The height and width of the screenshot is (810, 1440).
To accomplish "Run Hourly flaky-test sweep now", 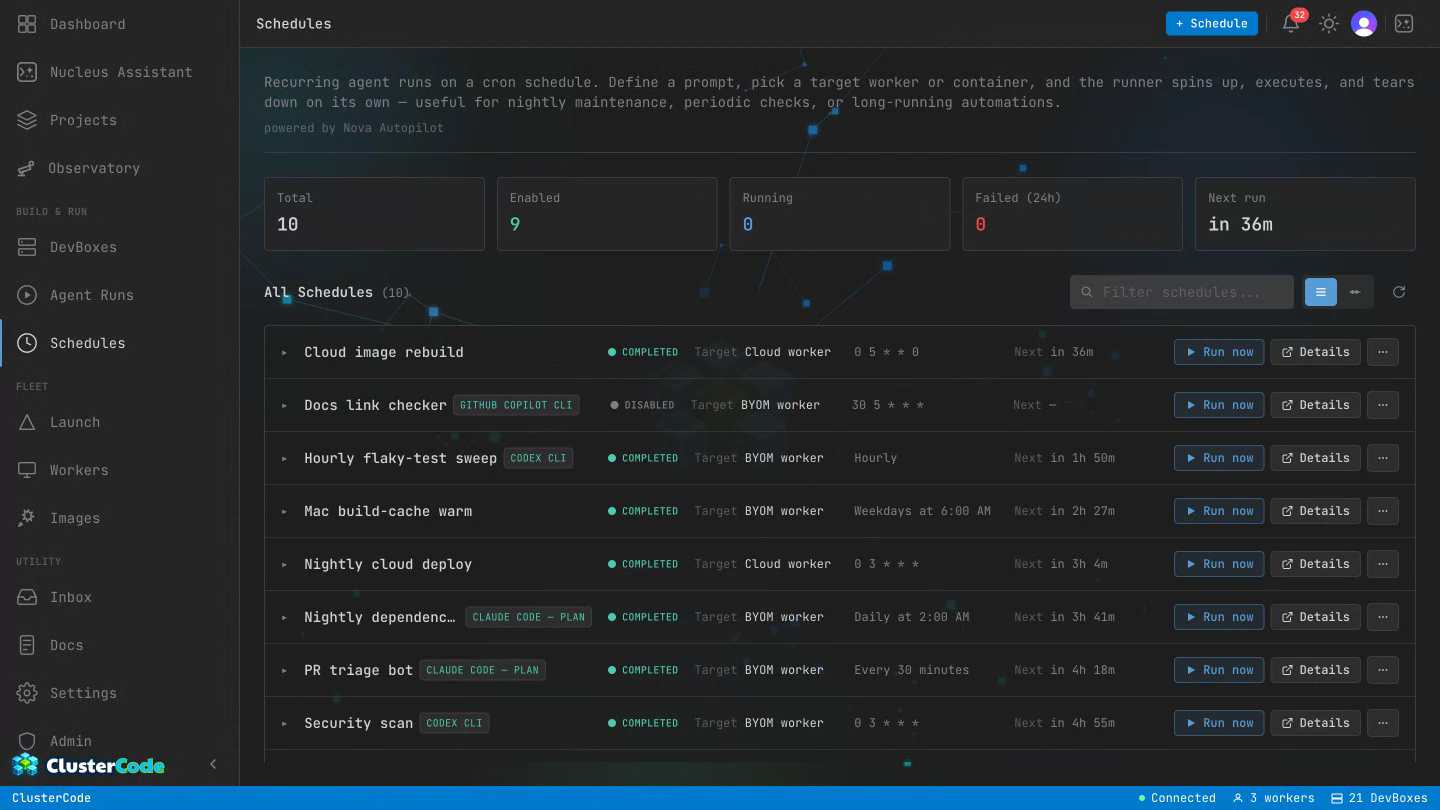I will point(1219,458).
